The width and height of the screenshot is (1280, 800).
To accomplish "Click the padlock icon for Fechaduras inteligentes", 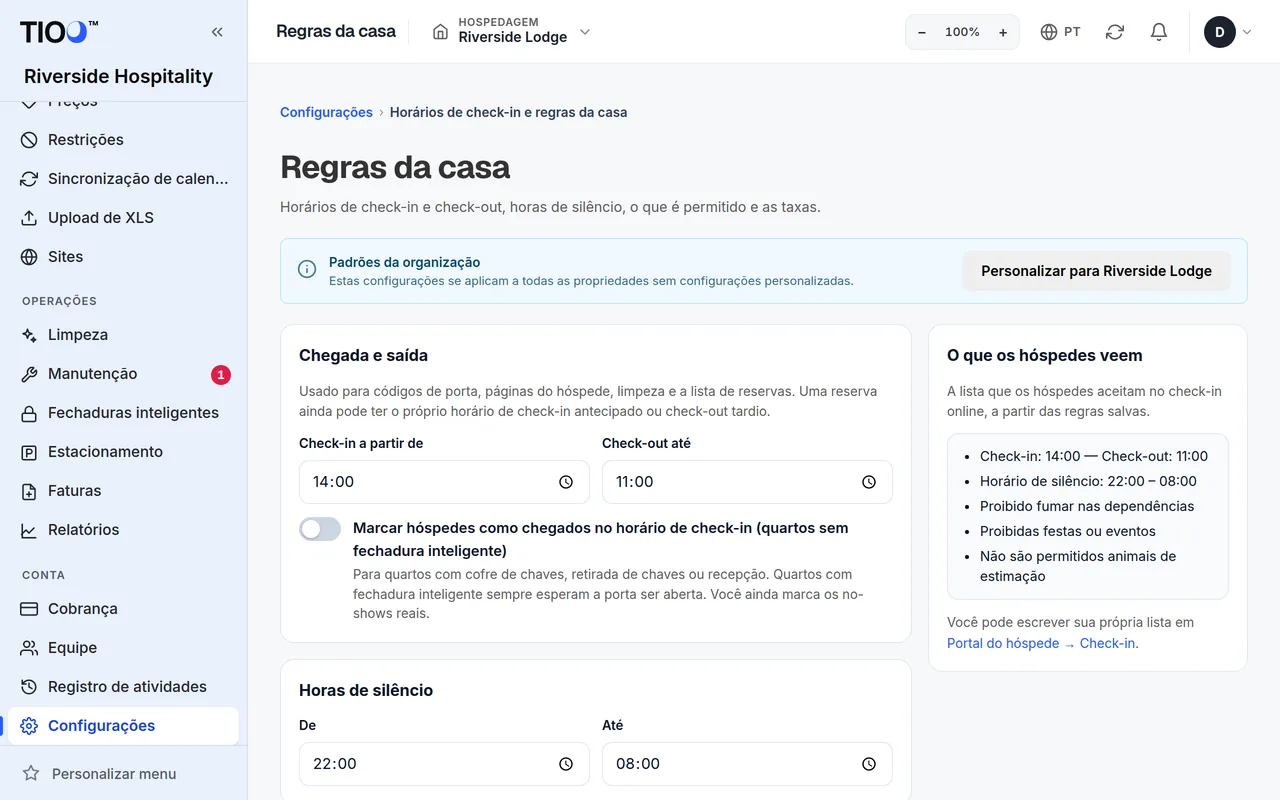I will point(29,413).
